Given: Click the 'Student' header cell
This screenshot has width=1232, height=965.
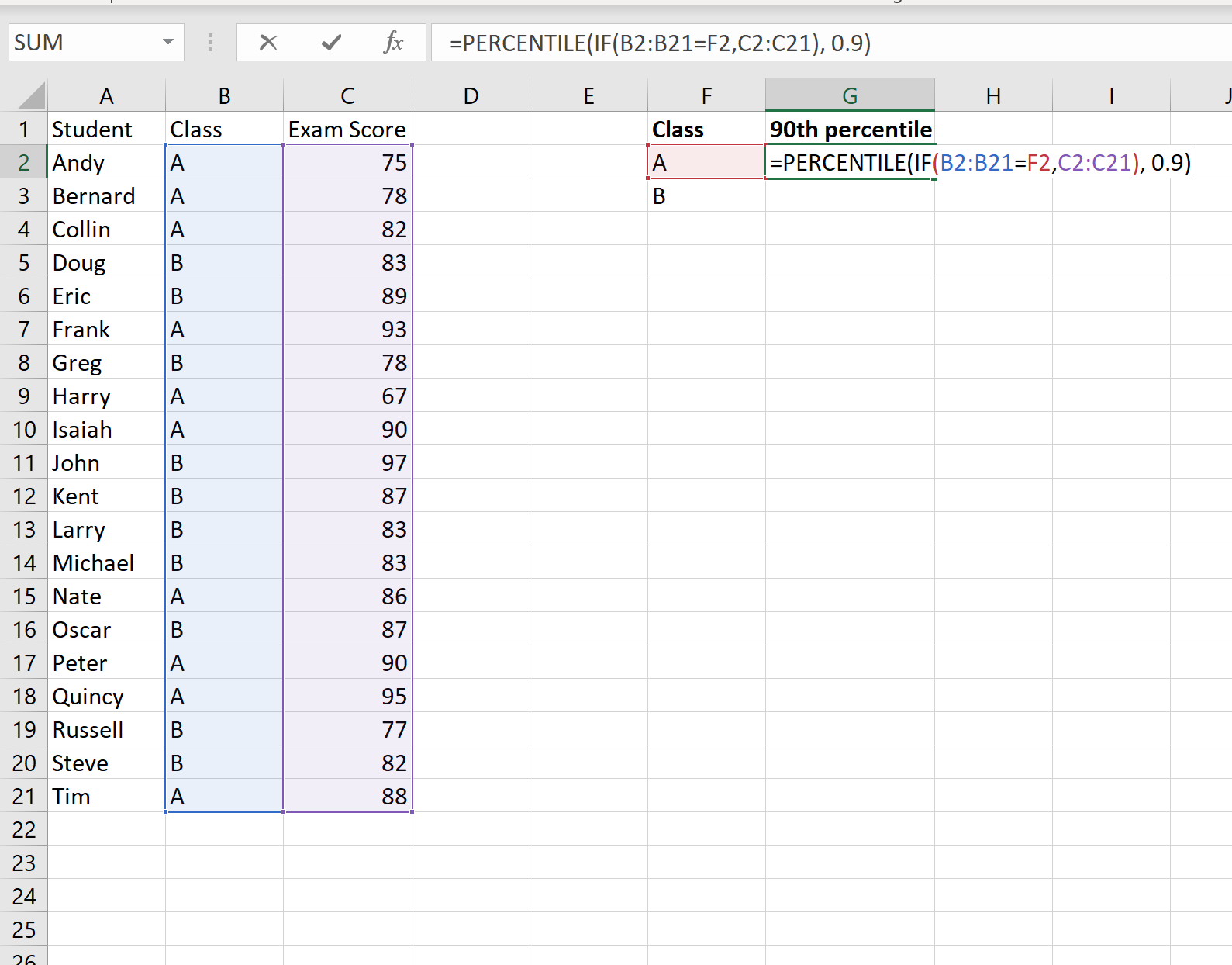Looking at the screenshot, I should [106, 129].
